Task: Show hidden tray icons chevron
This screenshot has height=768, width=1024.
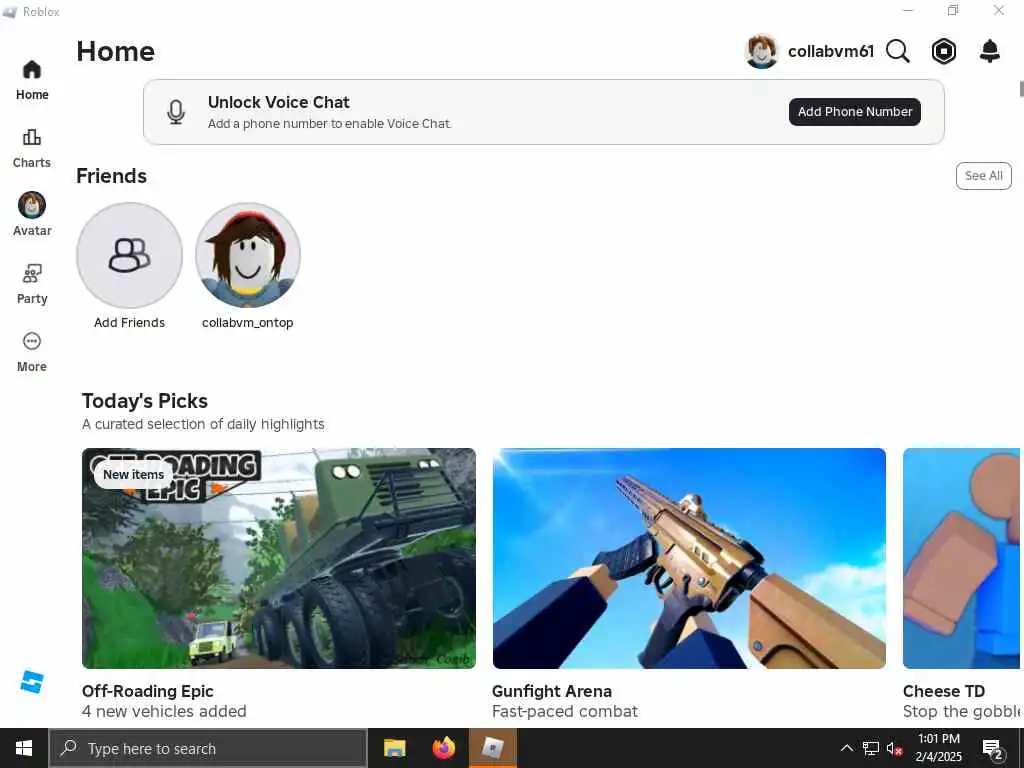Action: click(846, 748)
